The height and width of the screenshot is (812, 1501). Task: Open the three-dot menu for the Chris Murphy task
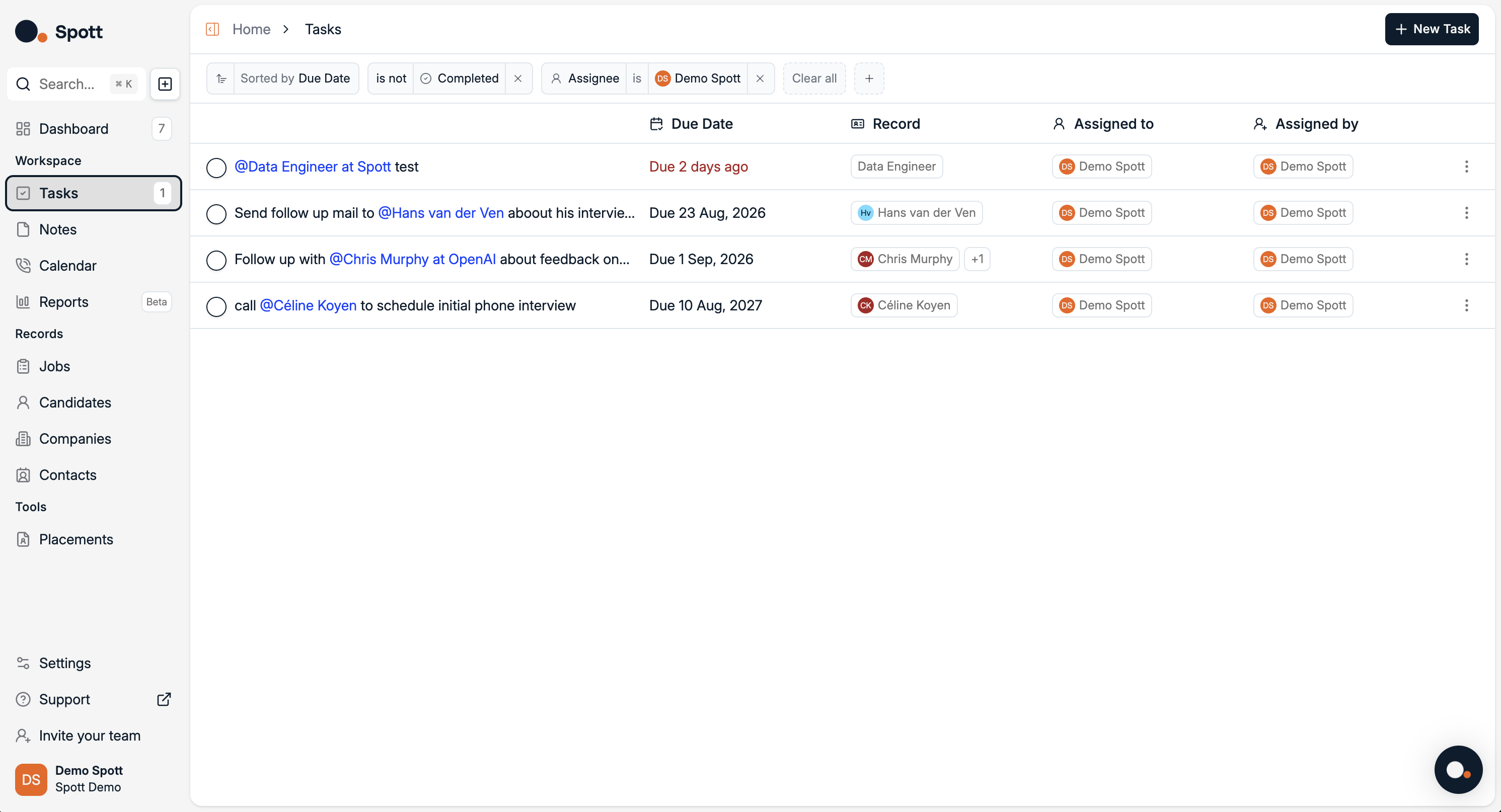[1466, 259]
